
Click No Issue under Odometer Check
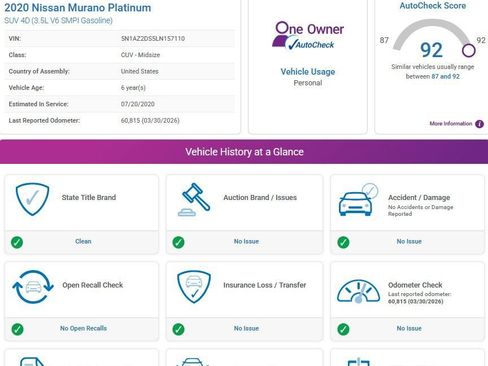pos(409,328)
